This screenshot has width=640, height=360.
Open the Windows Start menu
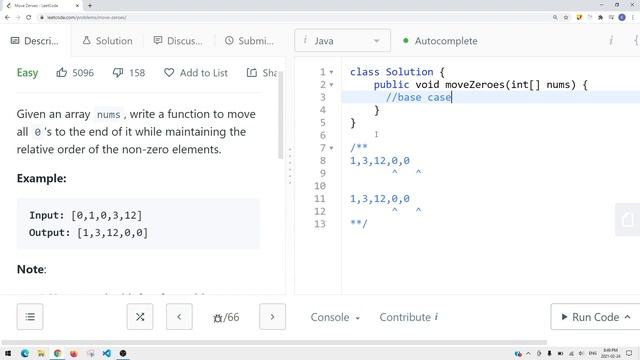click(7, 353)
